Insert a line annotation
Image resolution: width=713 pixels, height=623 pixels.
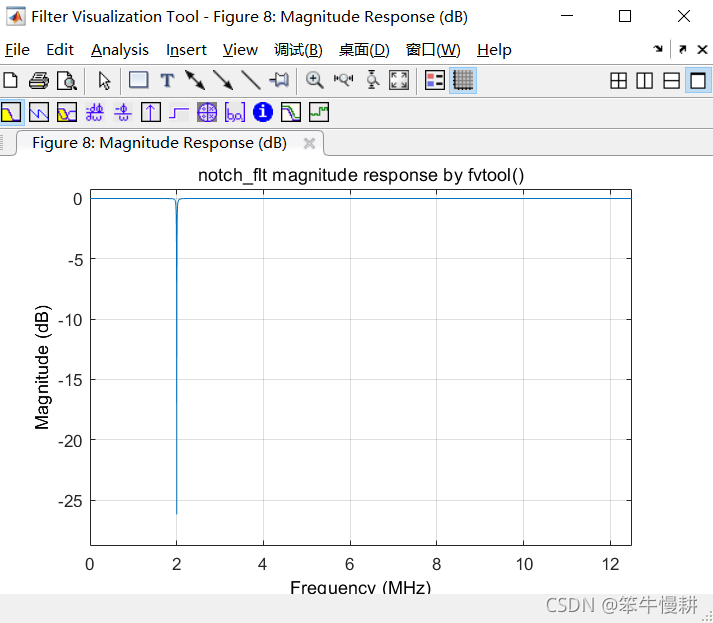[x=251, y=80]
